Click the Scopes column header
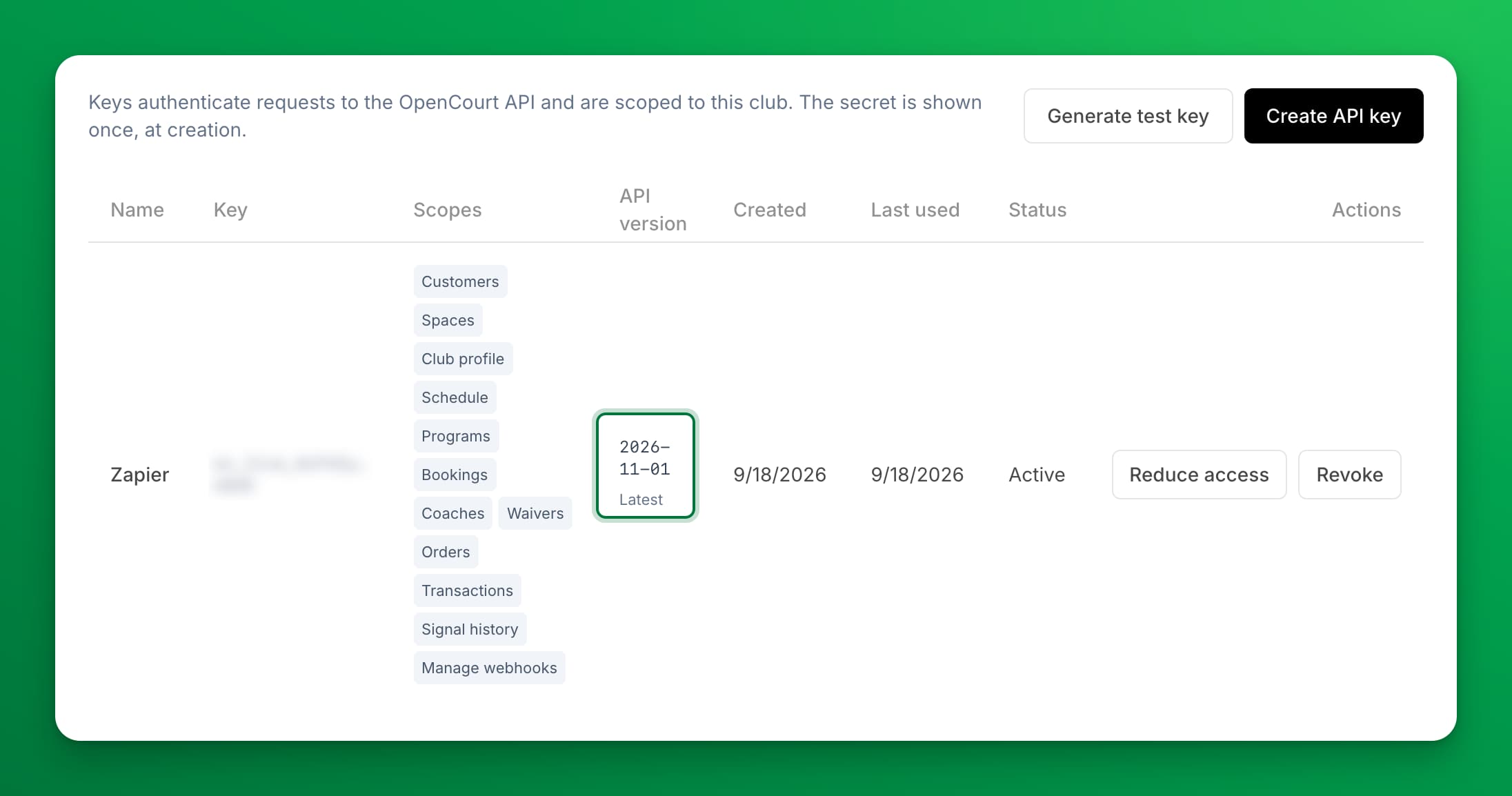Screen dimensions: 1512x796 (x=448, y=210)
